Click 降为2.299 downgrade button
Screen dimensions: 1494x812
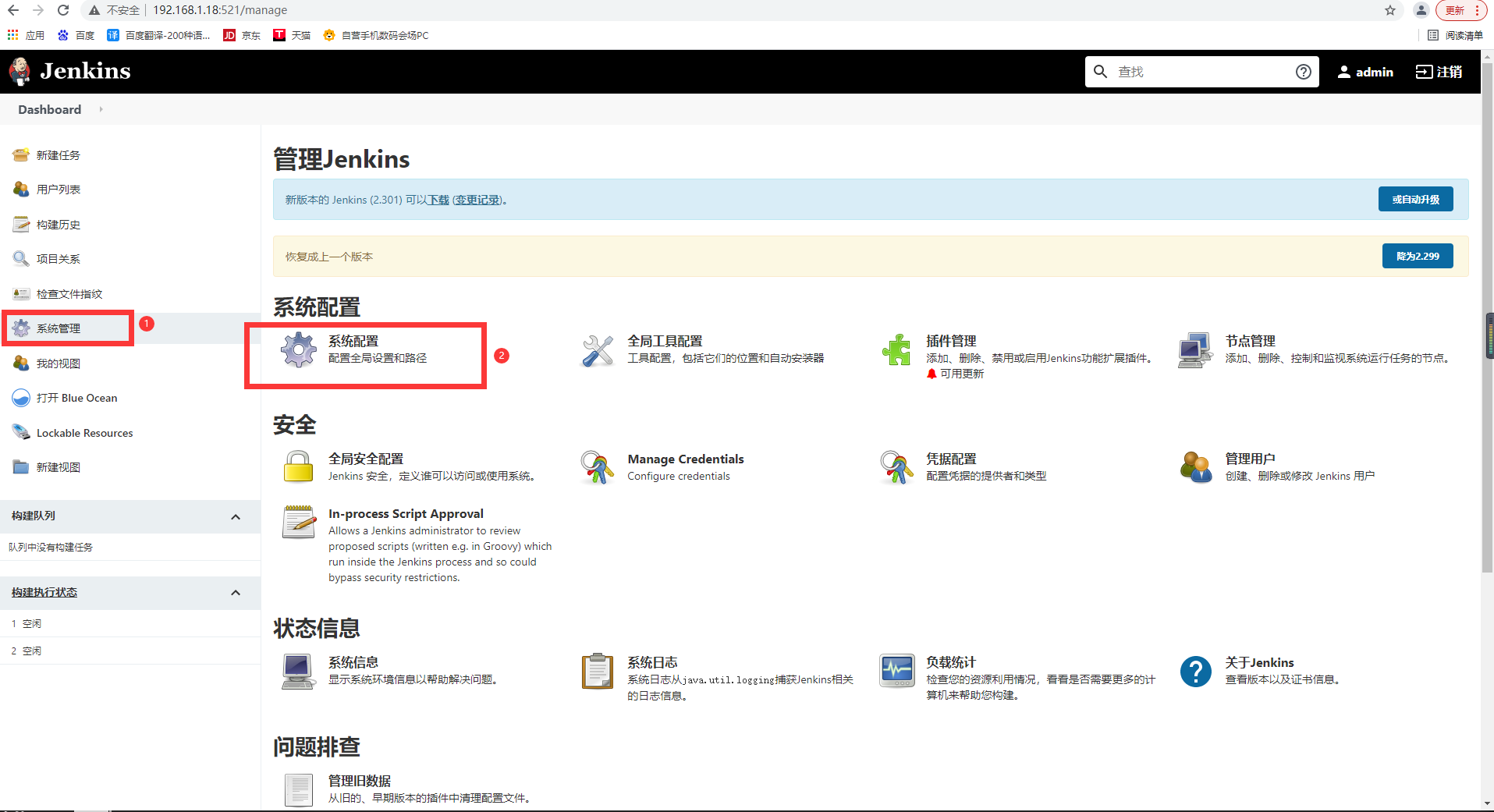click(1418, 256)
